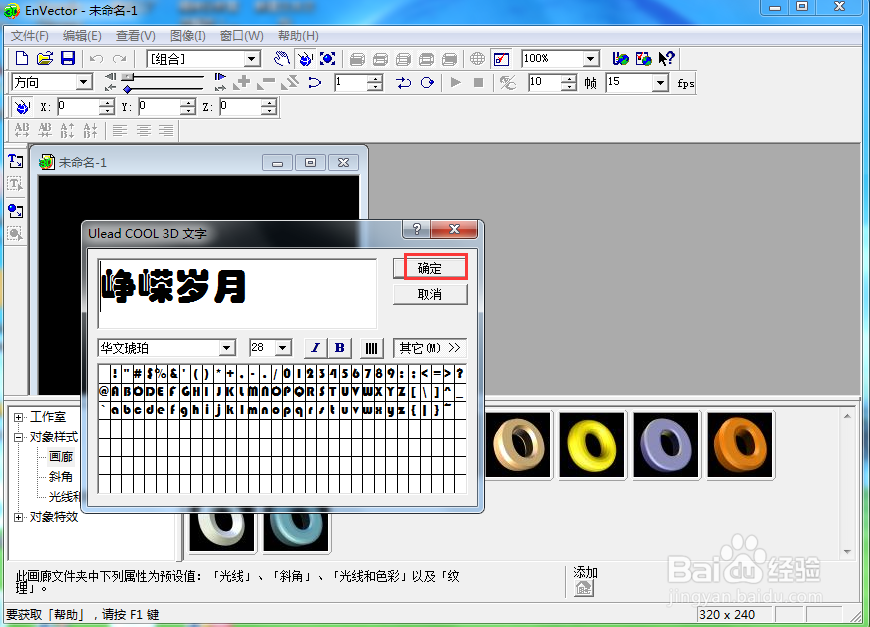
Task: Click the vertical bars icon in text dialog
Action: point(371,348)
